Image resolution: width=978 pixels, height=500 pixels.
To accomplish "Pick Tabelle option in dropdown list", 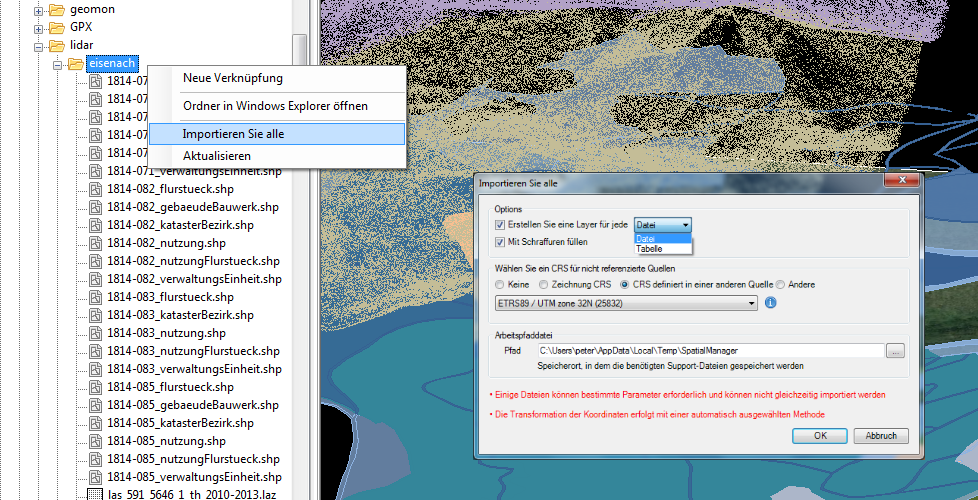I will coord(663,249).
